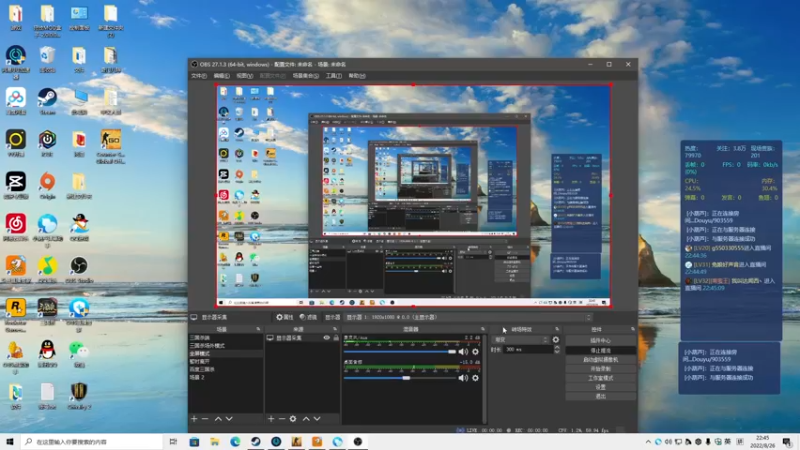
Task: Move source down in Sources panel
Action: (x=317, y=419)
